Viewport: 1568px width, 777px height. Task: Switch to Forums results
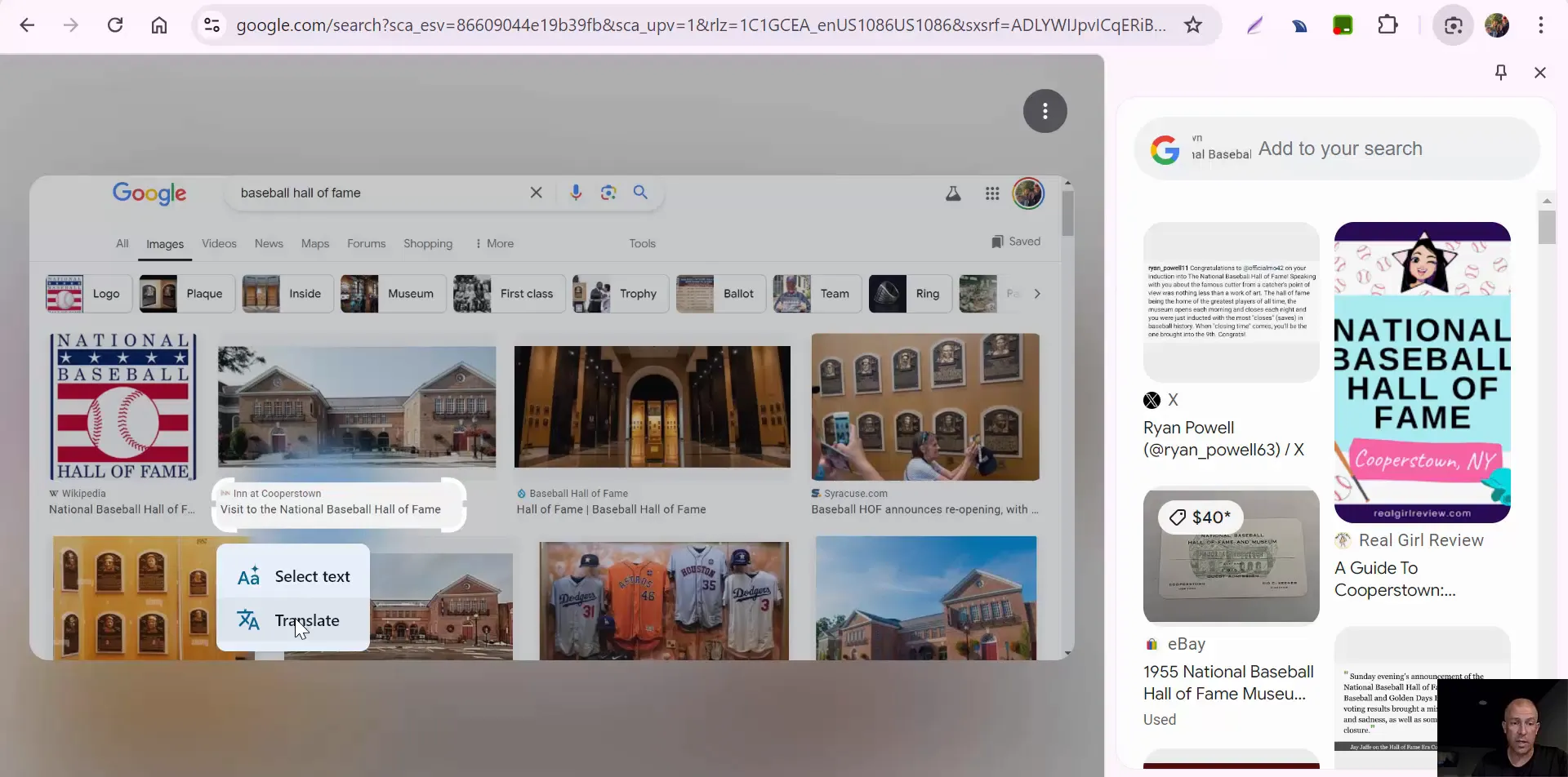366,243
